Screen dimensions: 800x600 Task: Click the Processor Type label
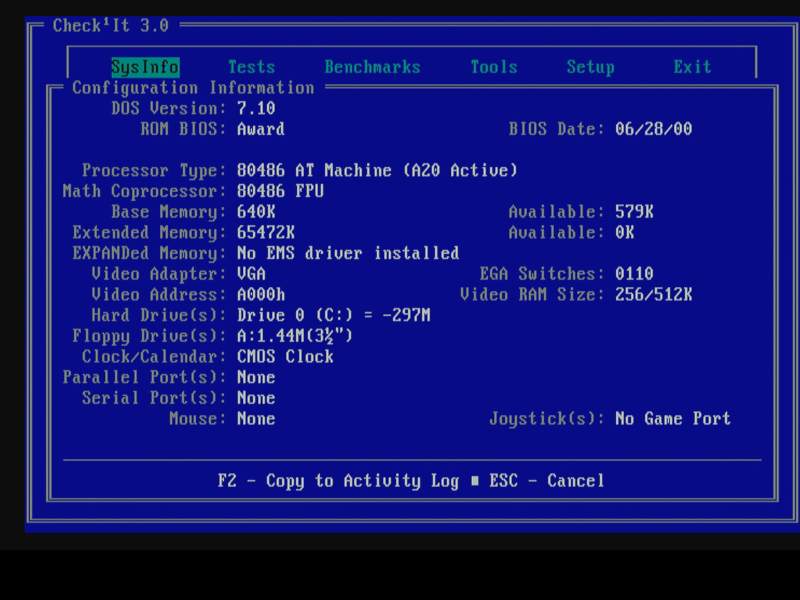tap(154, 170)
